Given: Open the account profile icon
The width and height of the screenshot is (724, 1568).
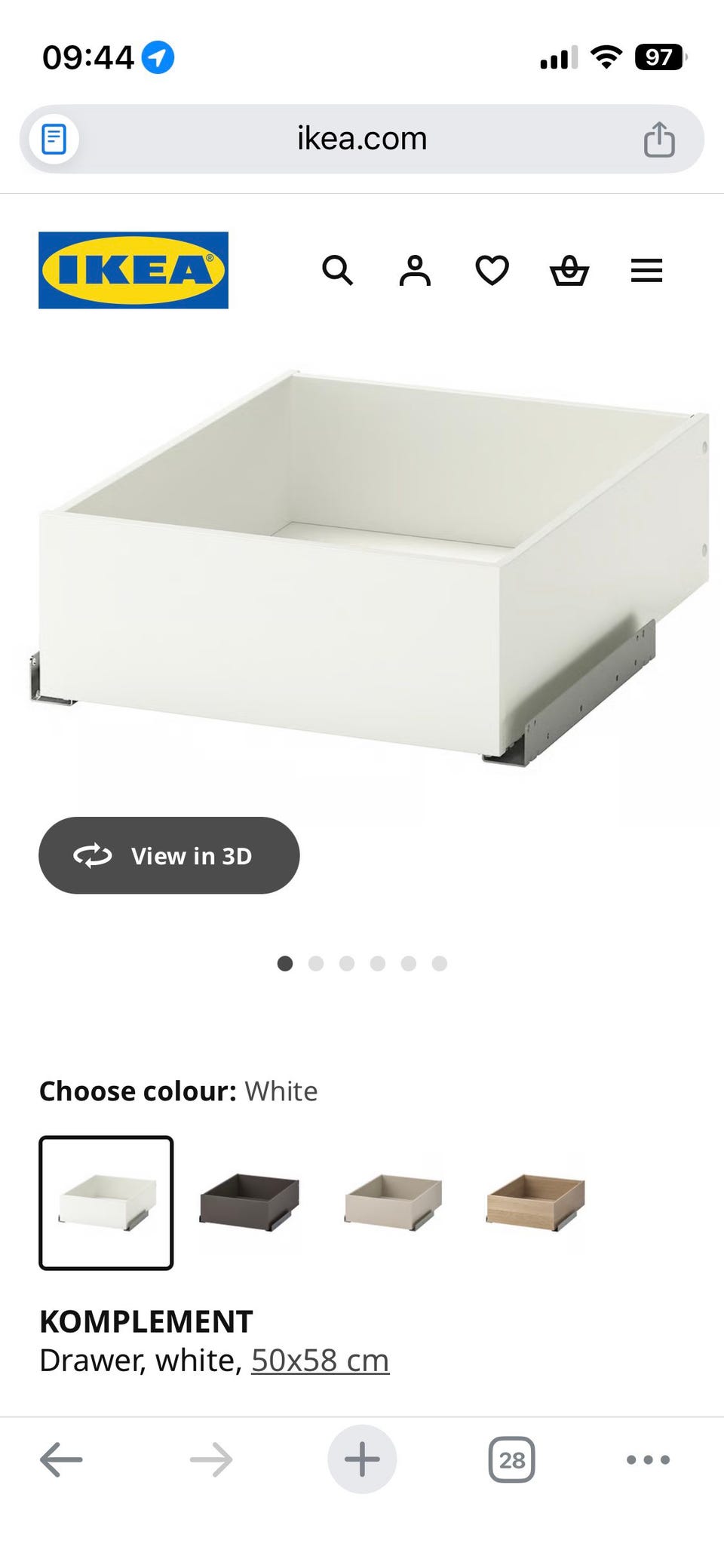Looking at the screenshot, I should point(415,270).
